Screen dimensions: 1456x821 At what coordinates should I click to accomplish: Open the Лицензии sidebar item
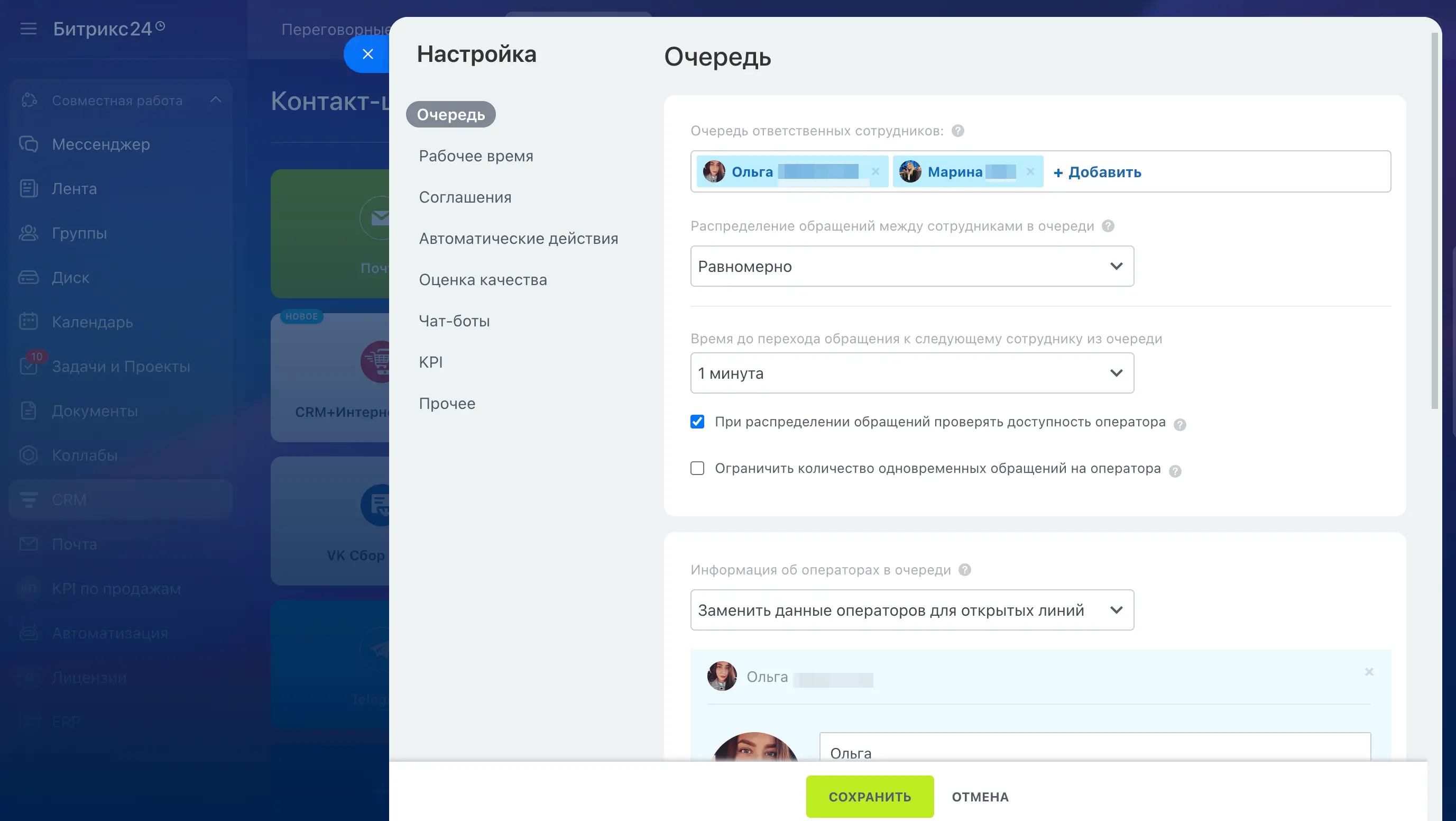coord(89,678)
